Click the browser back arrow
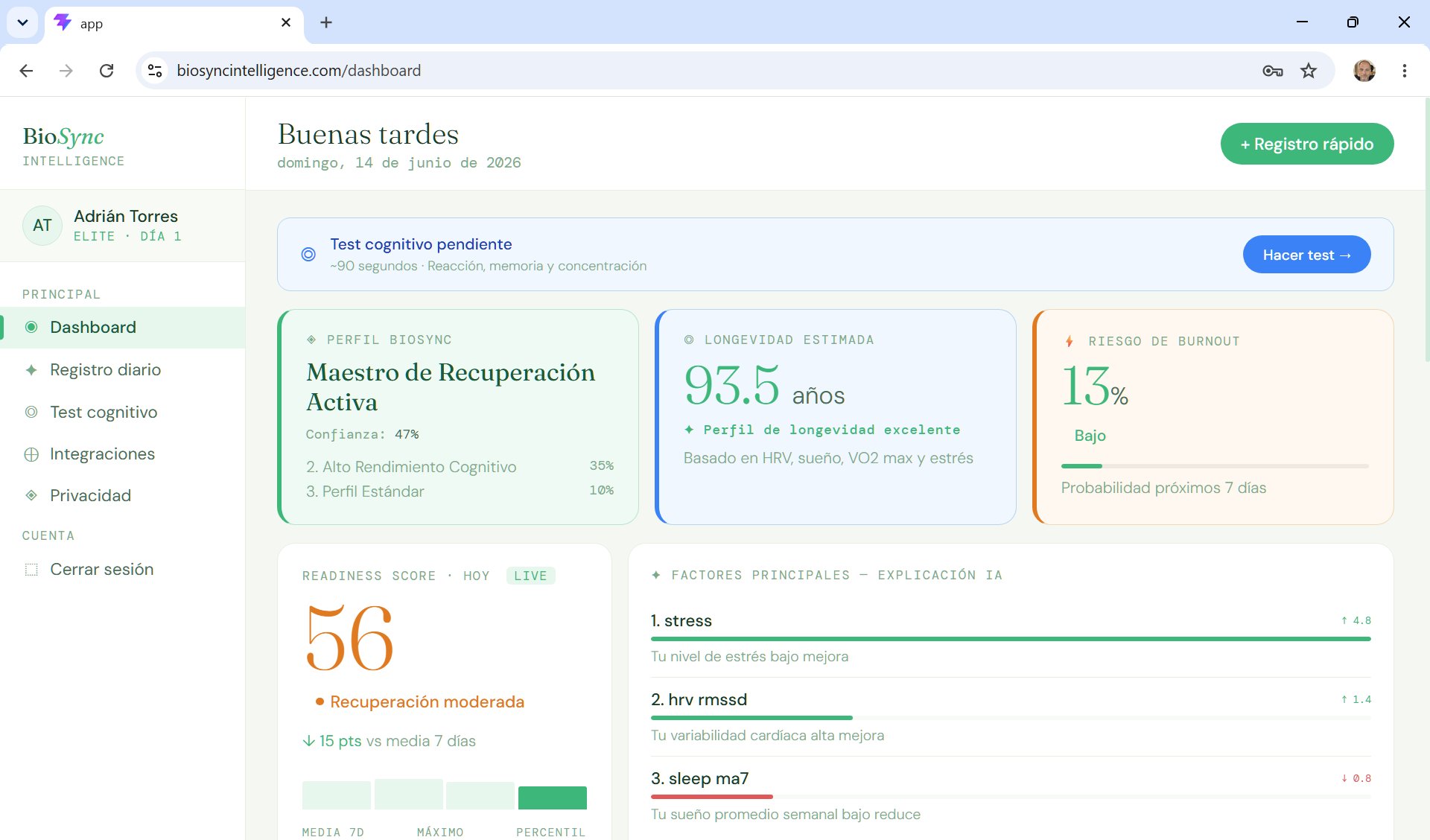The width and height of the screenshot is (1430, 840). click(x=26, y=70)
